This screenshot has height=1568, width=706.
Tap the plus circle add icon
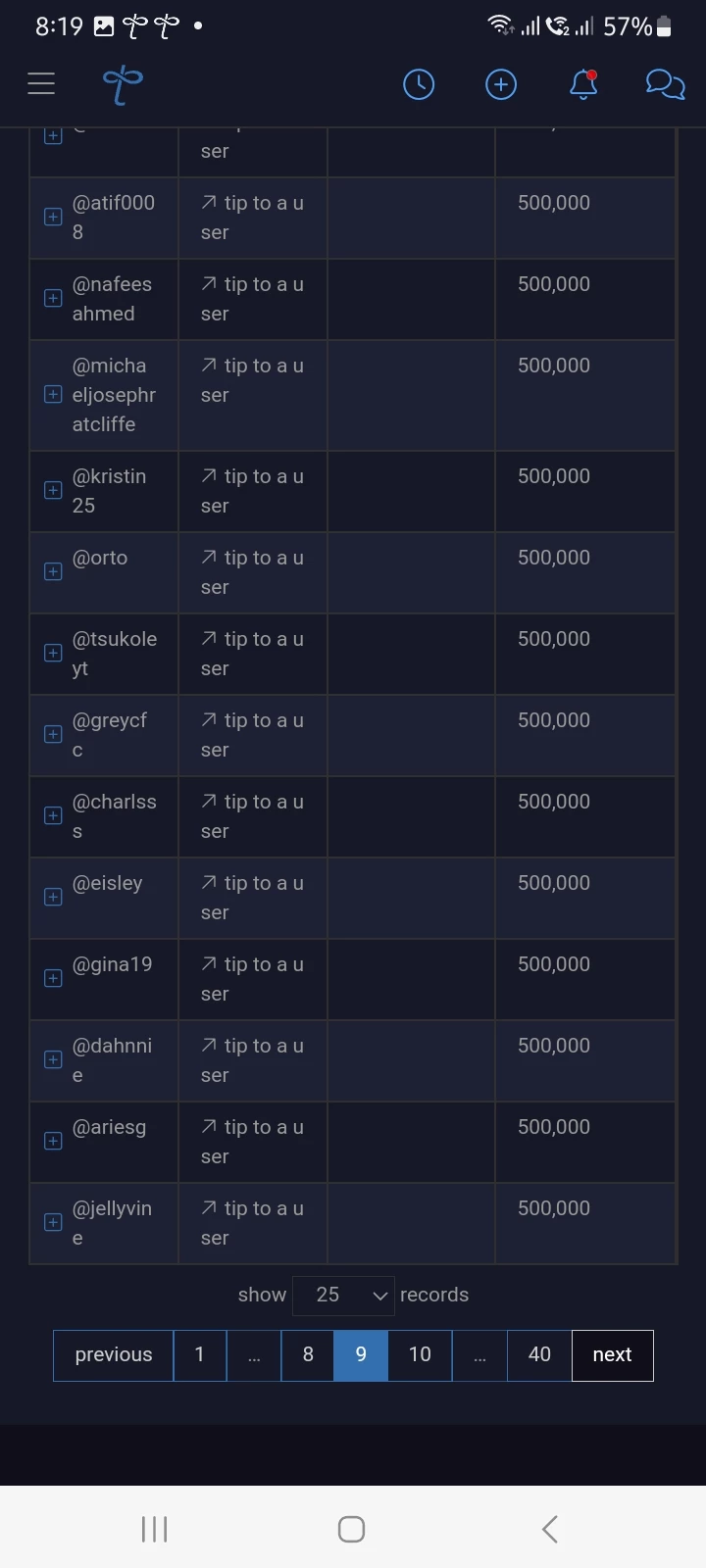click(x=501, y=85)
